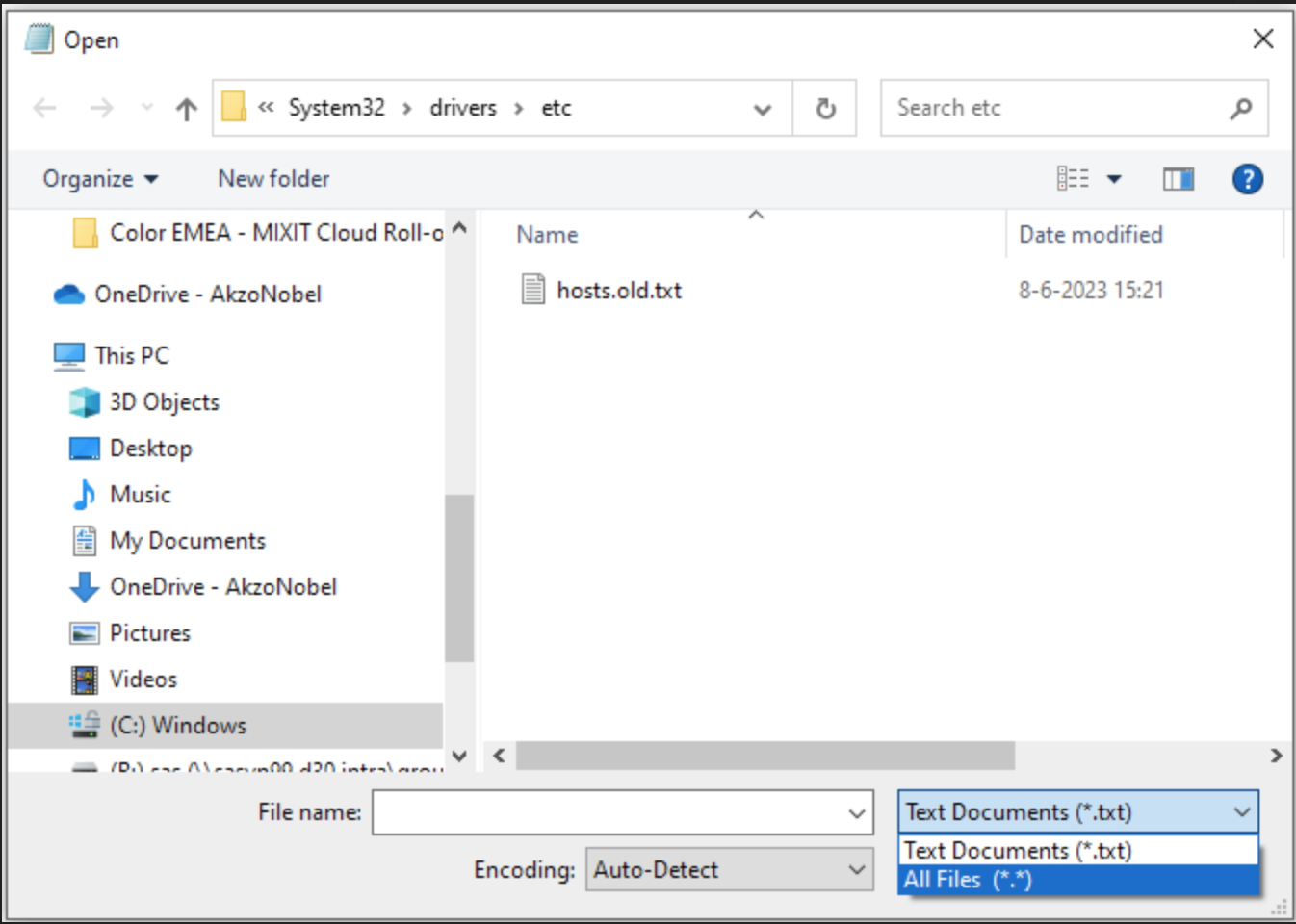Select All Files (*.*) filter
Image resolution: width=1296 pixels, height=924 pixels.
966,879
